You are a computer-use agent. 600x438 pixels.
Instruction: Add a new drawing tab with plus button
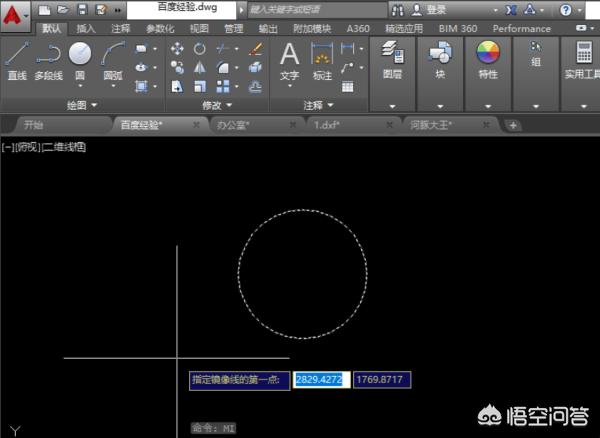[x=512, y=125]
